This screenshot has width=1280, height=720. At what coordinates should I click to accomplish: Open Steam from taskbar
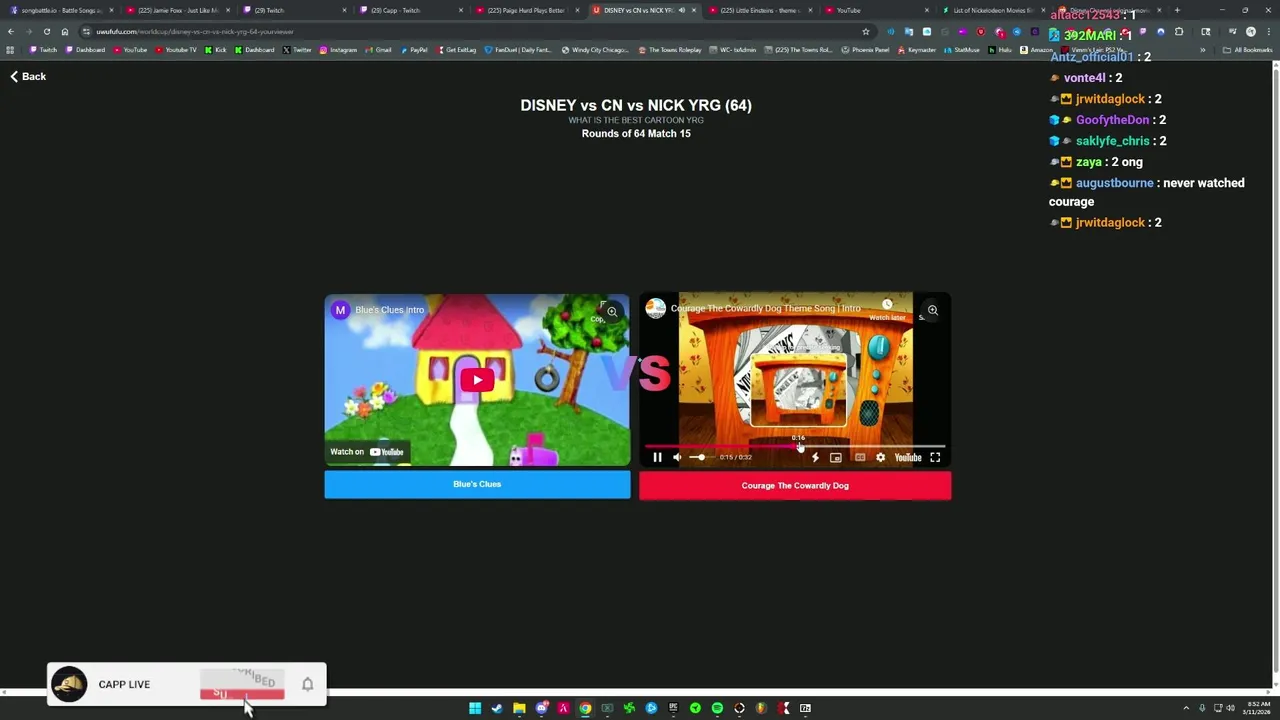[x=497, y=708]
